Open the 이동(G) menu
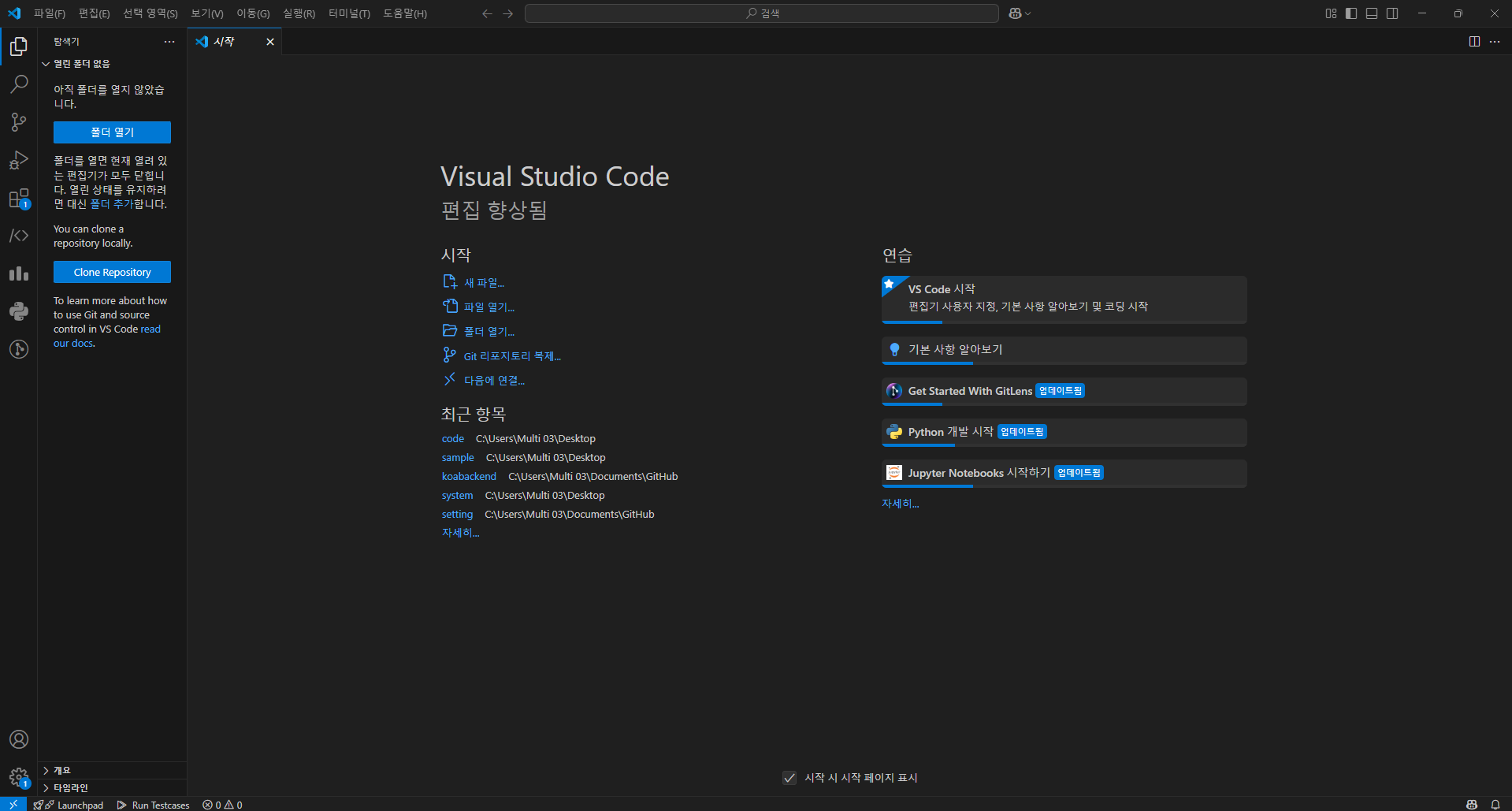The width and height of the screenshot is (1512, 811). [253, 13]
